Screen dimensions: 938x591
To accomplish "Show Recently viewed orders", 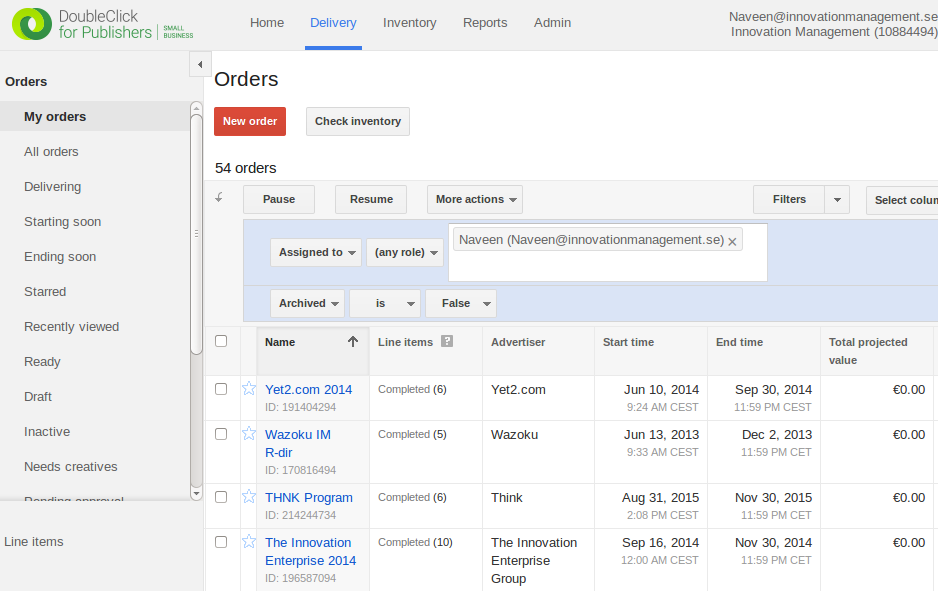I will [x=71, y=327].
